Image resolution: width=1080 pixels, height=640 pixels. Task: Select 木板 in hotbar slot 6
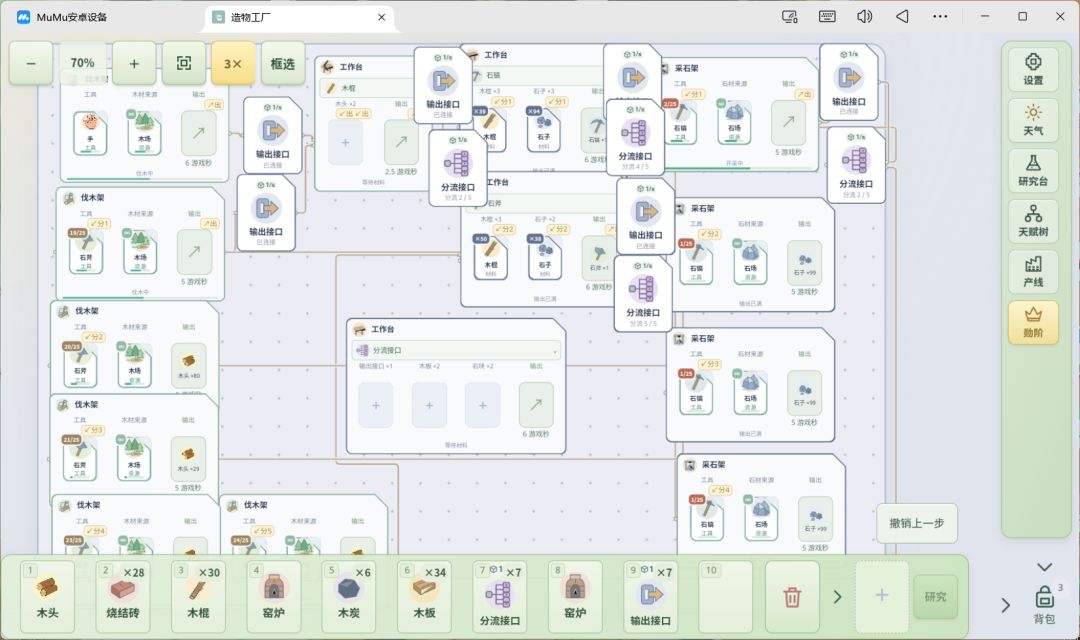point(424,597)
